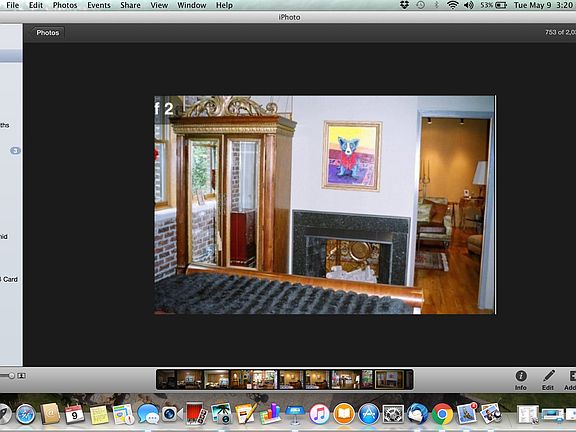Open Preview from the Dock
This screenshot has width=576, height=432.
[491, 414]
